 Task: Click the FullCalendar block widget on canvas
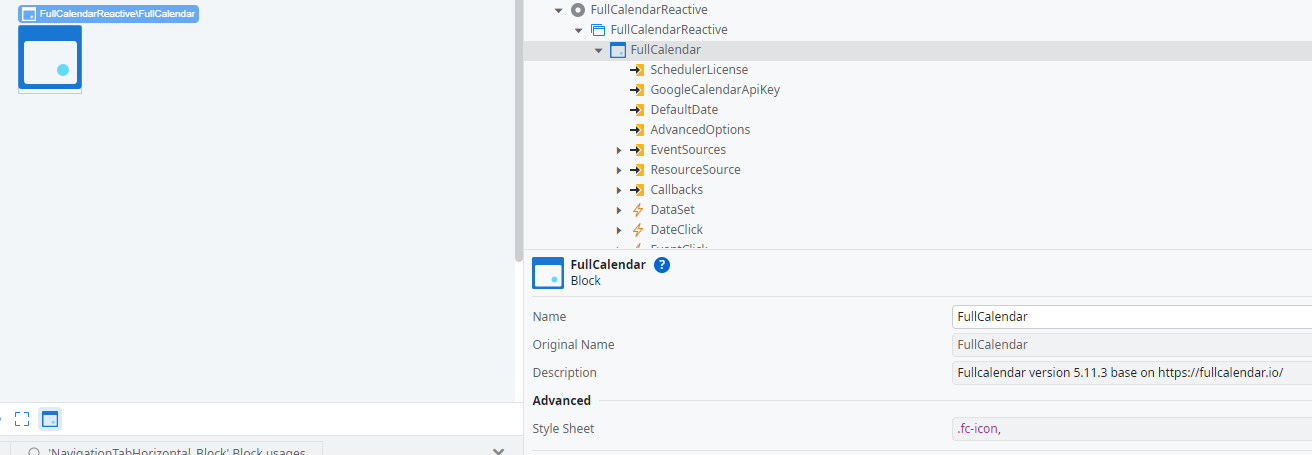coord(50,59)
